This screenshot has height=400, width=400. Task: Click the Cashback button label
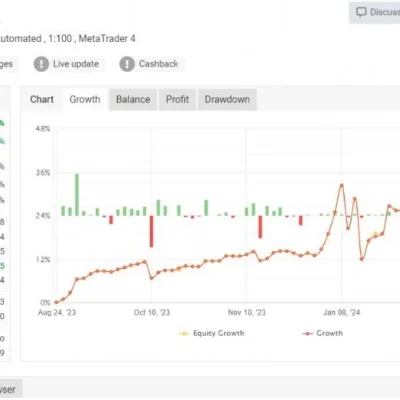[159, 64]
